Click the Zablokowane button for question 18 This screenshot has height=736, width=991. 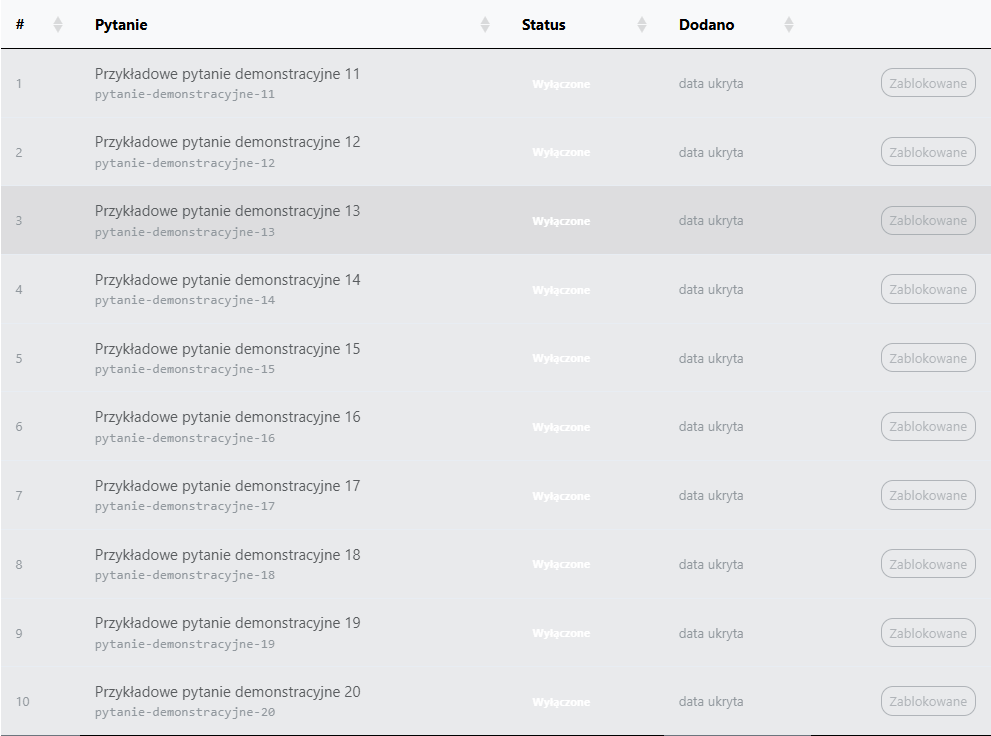(x=928, y=564)
